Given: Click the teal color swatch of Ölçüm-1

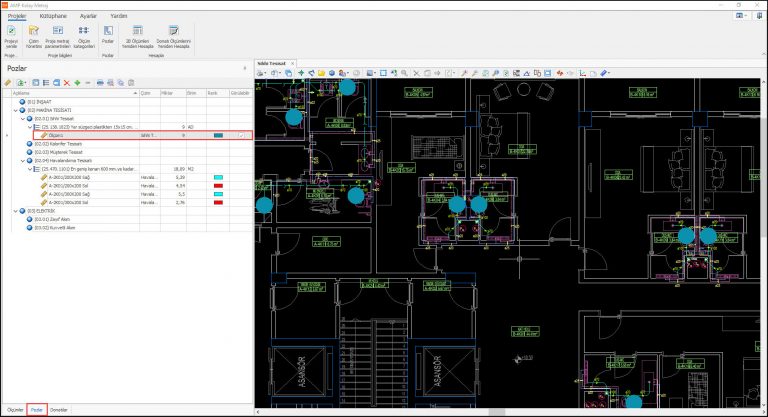Looking at the screenshot, I should pos(217,135).
